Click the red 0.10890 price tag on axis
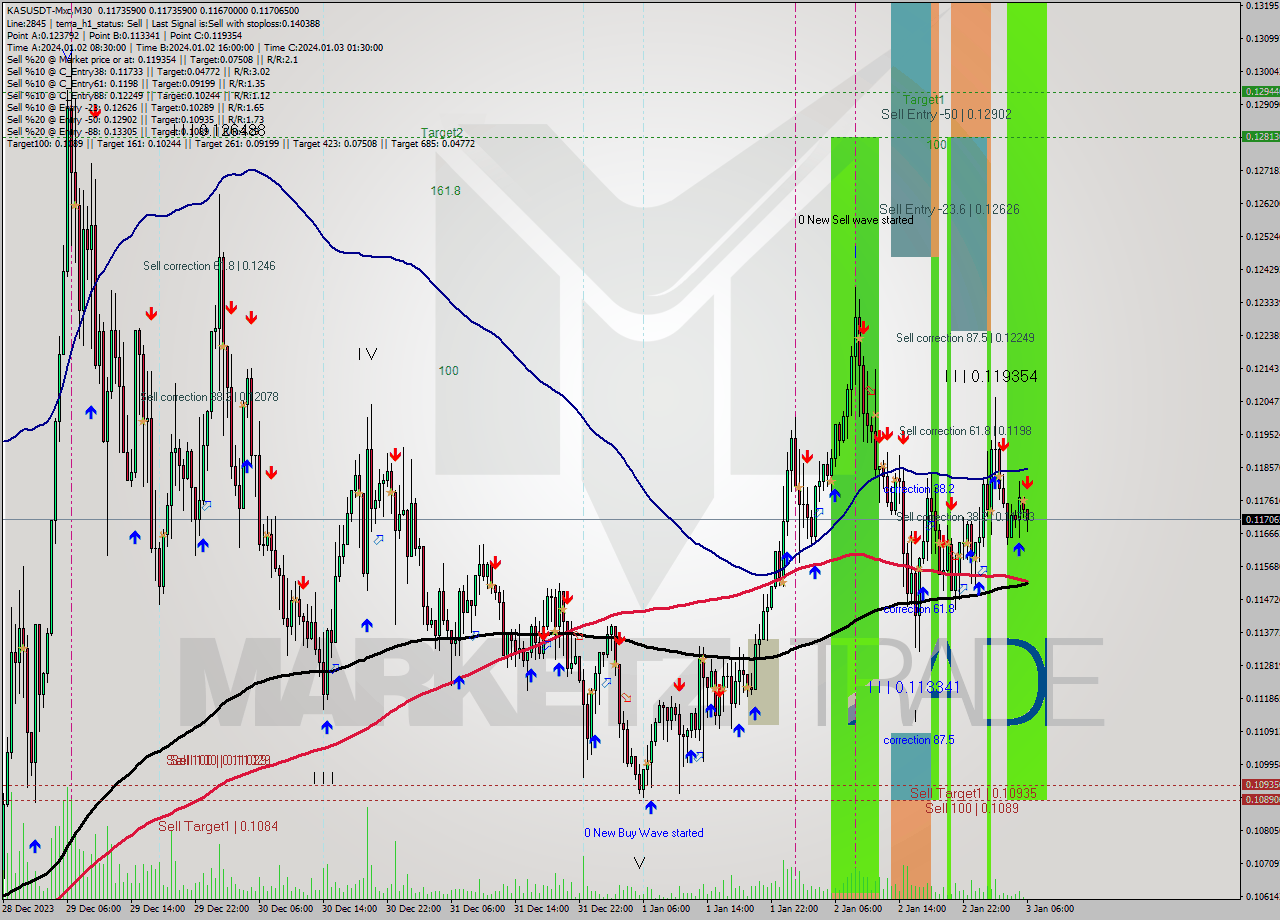Screen dimensions: 1280x920 point(1260,799)
